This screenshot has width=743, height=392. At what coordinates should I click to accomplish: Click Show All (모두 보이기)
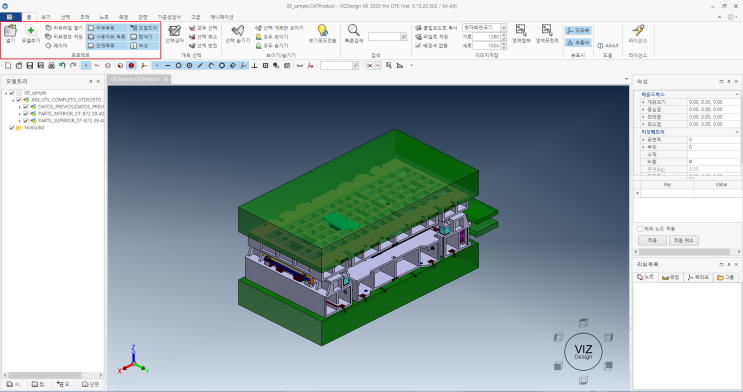point(272,36)
